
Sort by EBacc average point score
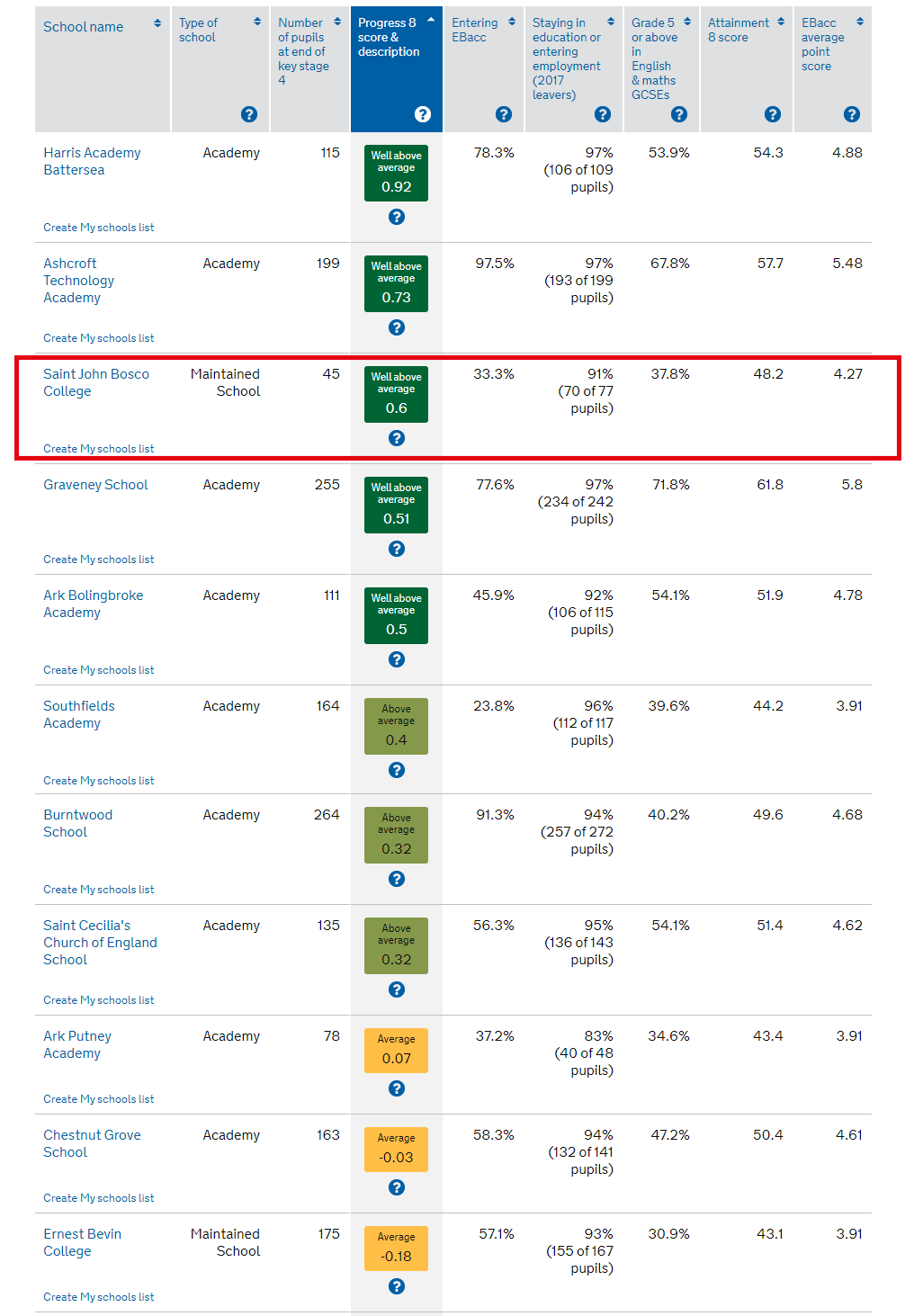860,22
